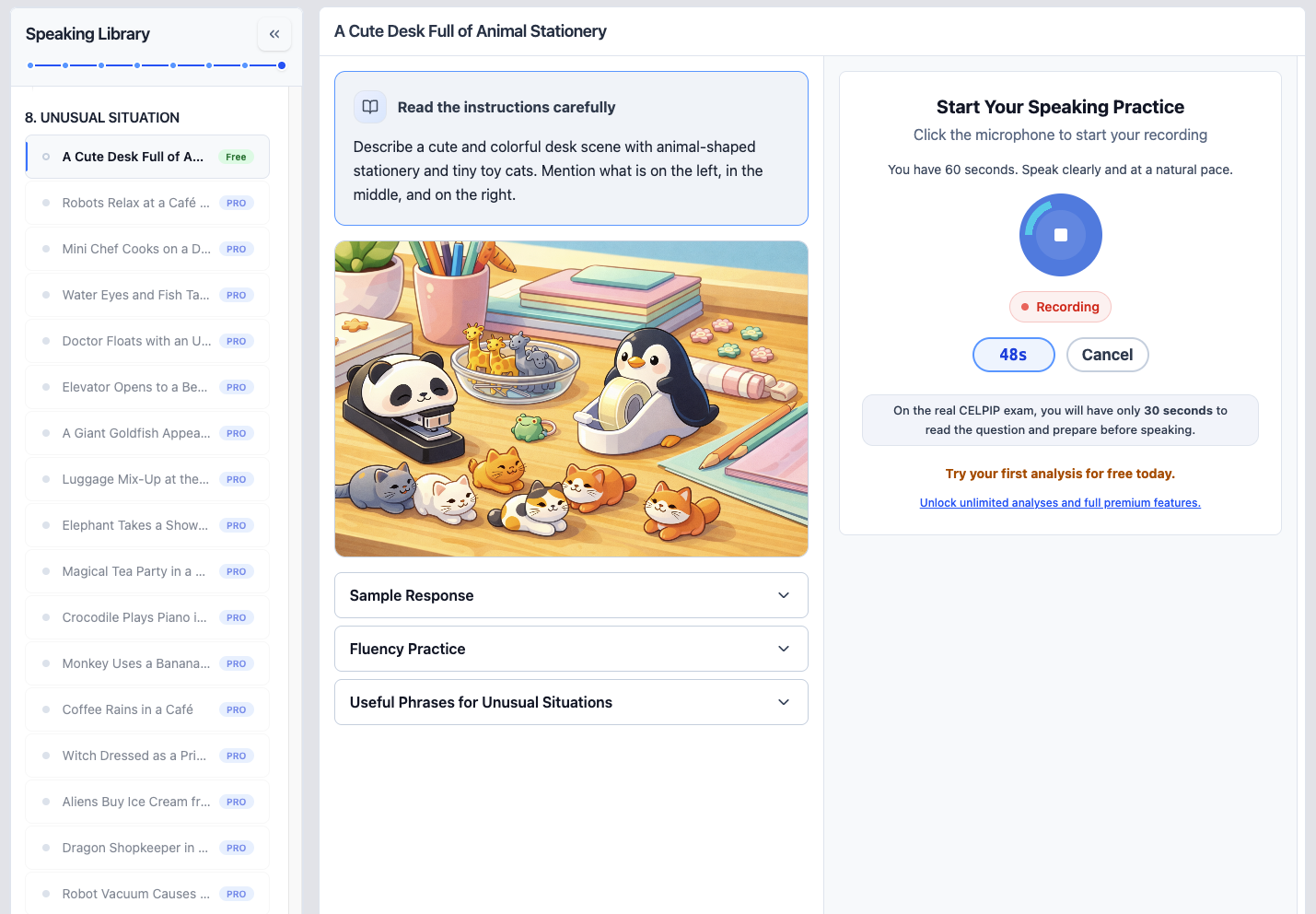The height and width of the screenshot is (914, 1316).
Task: Click the animal stationery desk image
Action: [x=571, y=399]
